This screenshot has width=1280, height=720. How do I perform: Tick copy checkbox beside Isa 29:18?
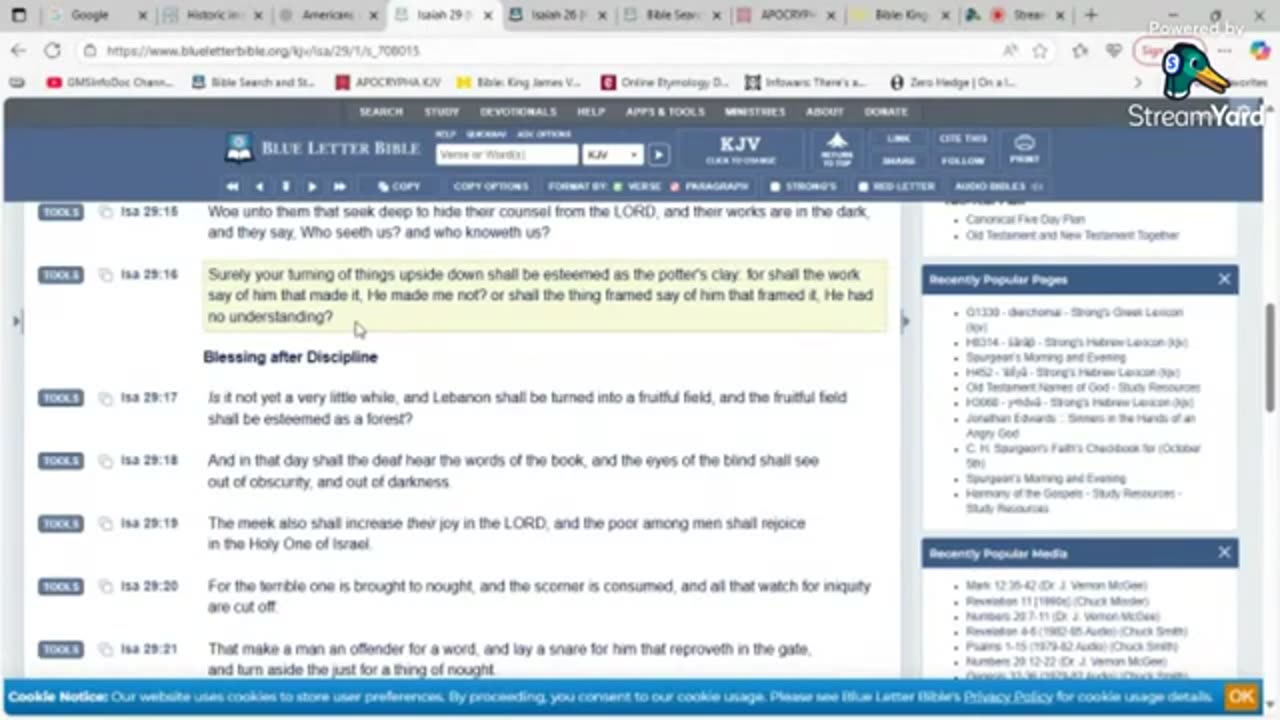(x=105, y=461)
